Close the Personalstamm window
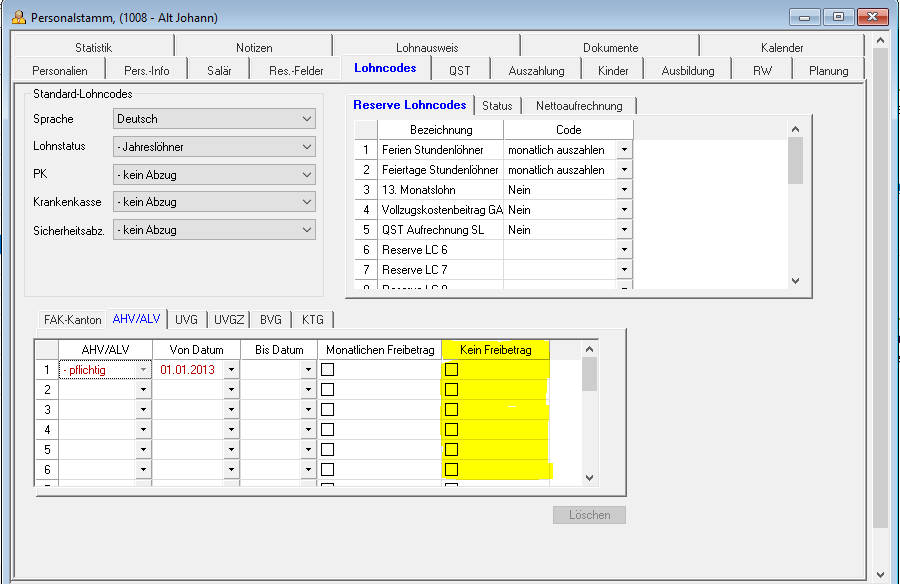Viewport: 900px width, 584px height. (x=871, y=17)
